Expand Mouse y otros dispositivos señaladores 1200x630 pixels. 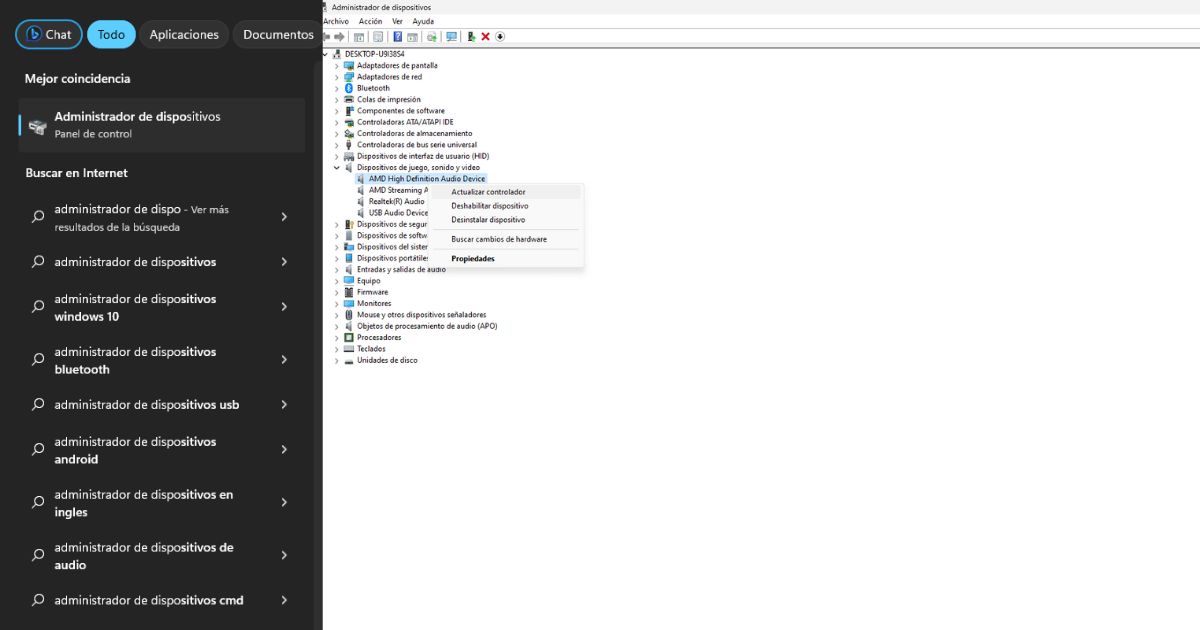[337, 314]
